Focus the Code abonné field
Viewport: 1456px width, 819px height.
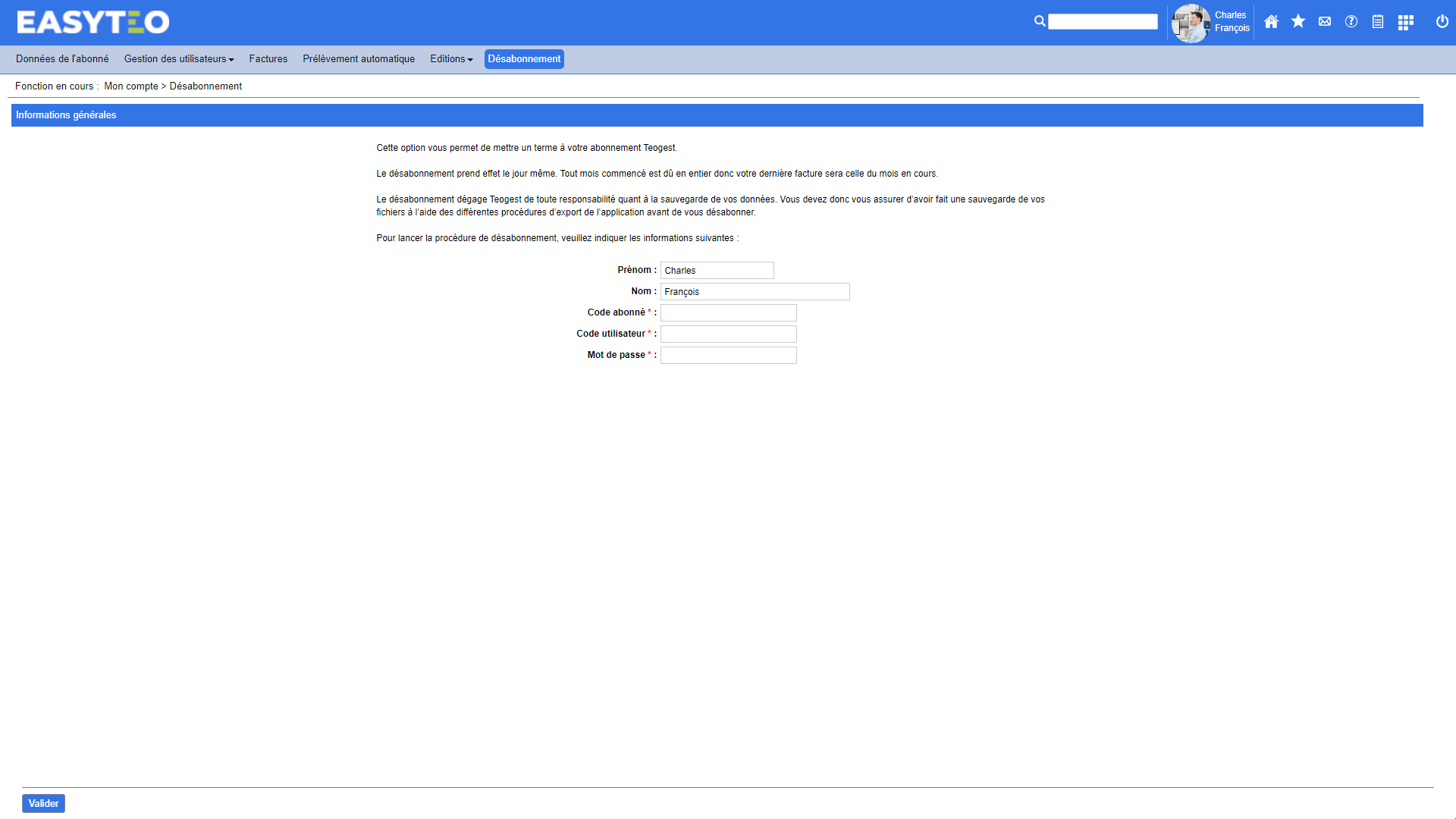click(x=728, y=312)
